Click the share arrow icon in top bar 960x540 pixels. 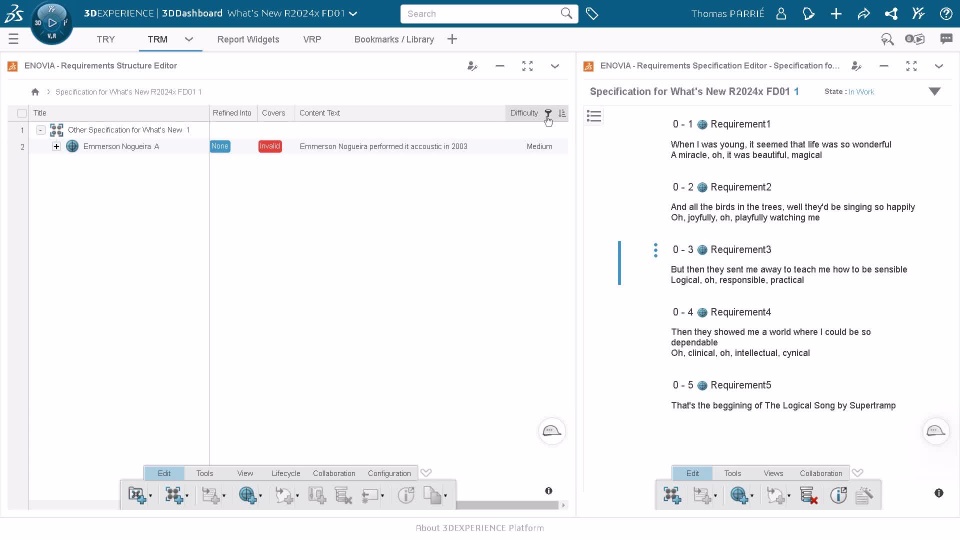[863, 13]
